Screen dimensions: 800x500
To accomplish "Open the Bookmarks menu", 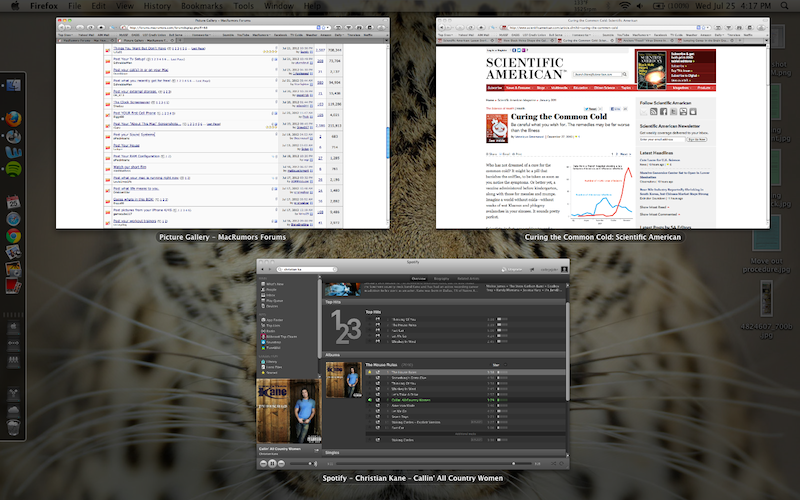I will pos(202,6).
